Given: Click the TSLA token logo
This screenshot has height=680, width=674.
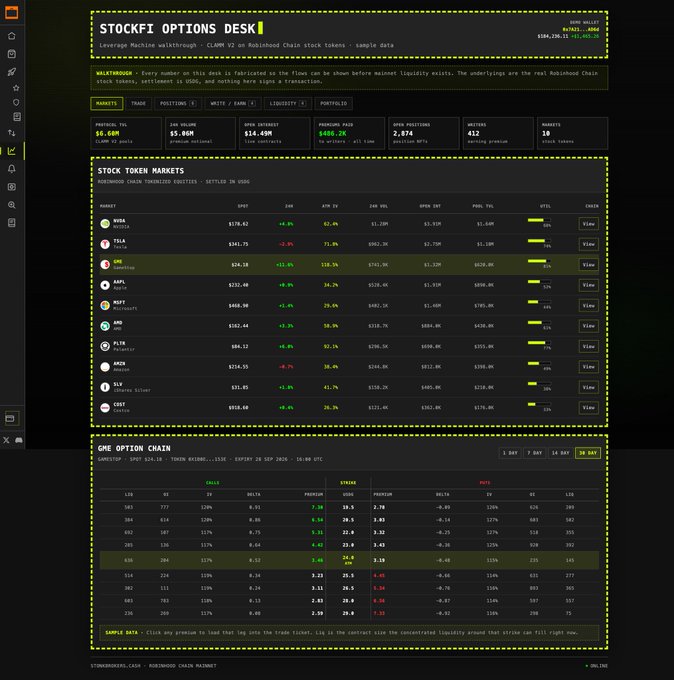Looking at the screenshot, I should pyautogui.click(x=105, y=244).
